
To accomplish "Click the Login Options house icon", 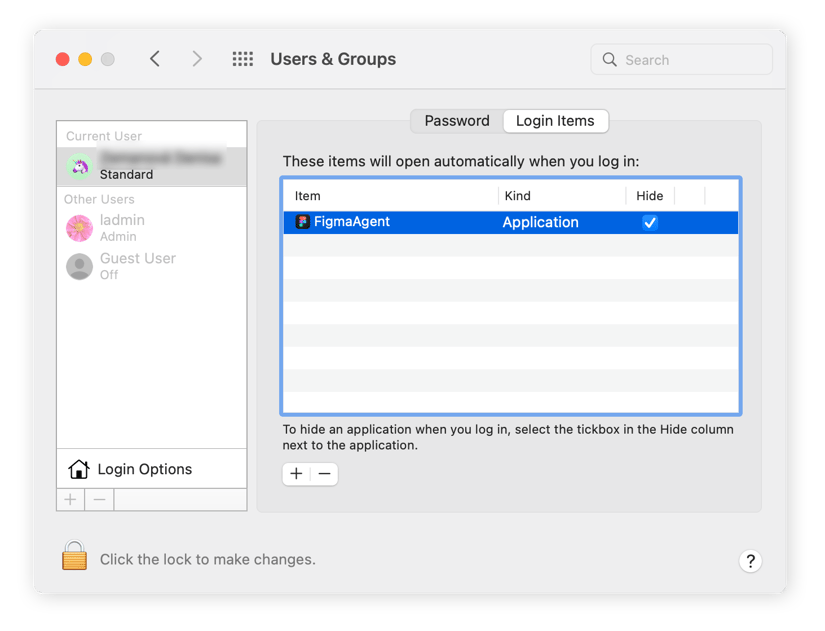I will 79,468.
